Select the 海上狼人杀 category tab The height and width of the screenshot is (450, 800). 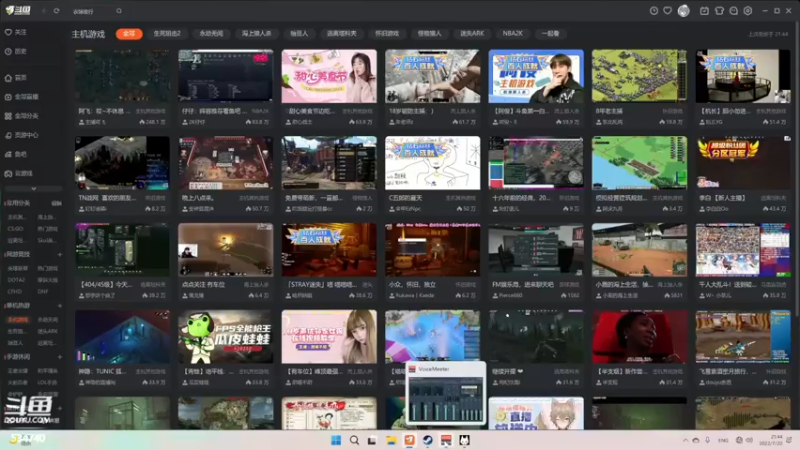point(257,34)
